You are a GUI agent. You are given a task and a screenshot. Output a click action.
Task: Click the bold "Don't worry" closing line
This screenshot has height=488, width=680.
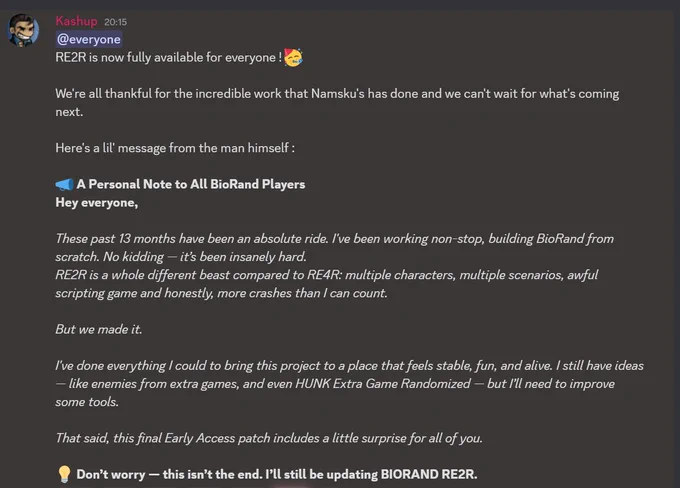pos(277,474)
